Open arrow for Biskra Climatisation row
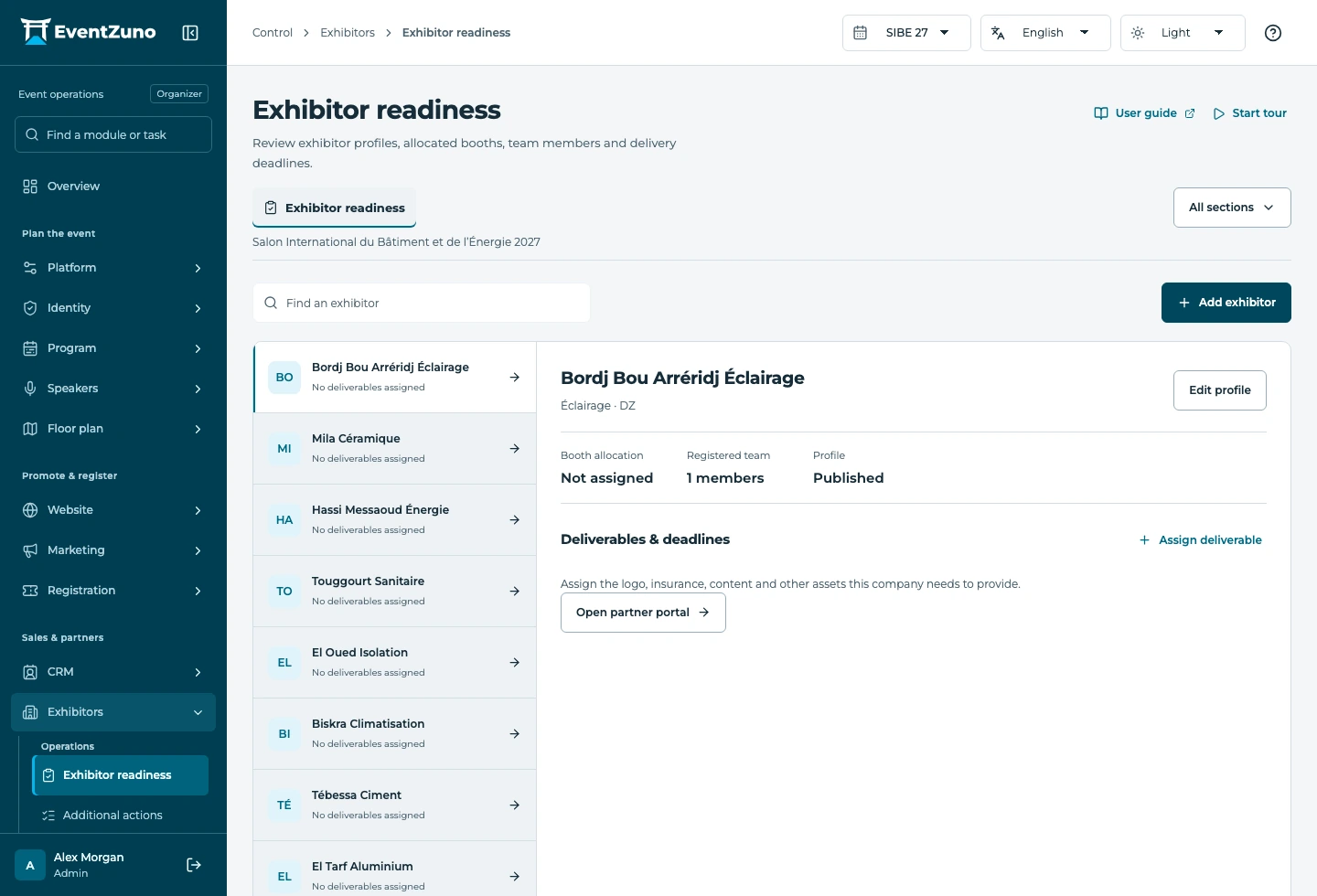 tap(515, 734)
